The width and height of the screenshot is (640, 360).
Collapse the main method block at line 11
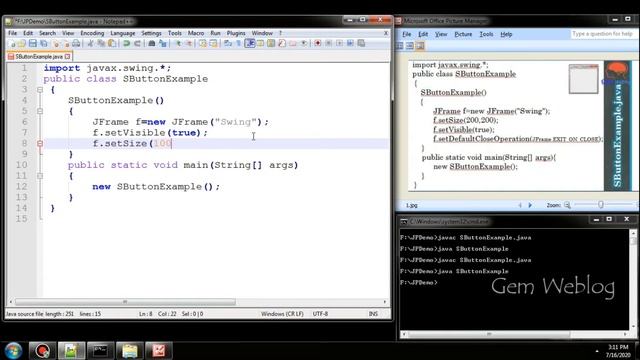pyautogui.click(x=40, y=176)
